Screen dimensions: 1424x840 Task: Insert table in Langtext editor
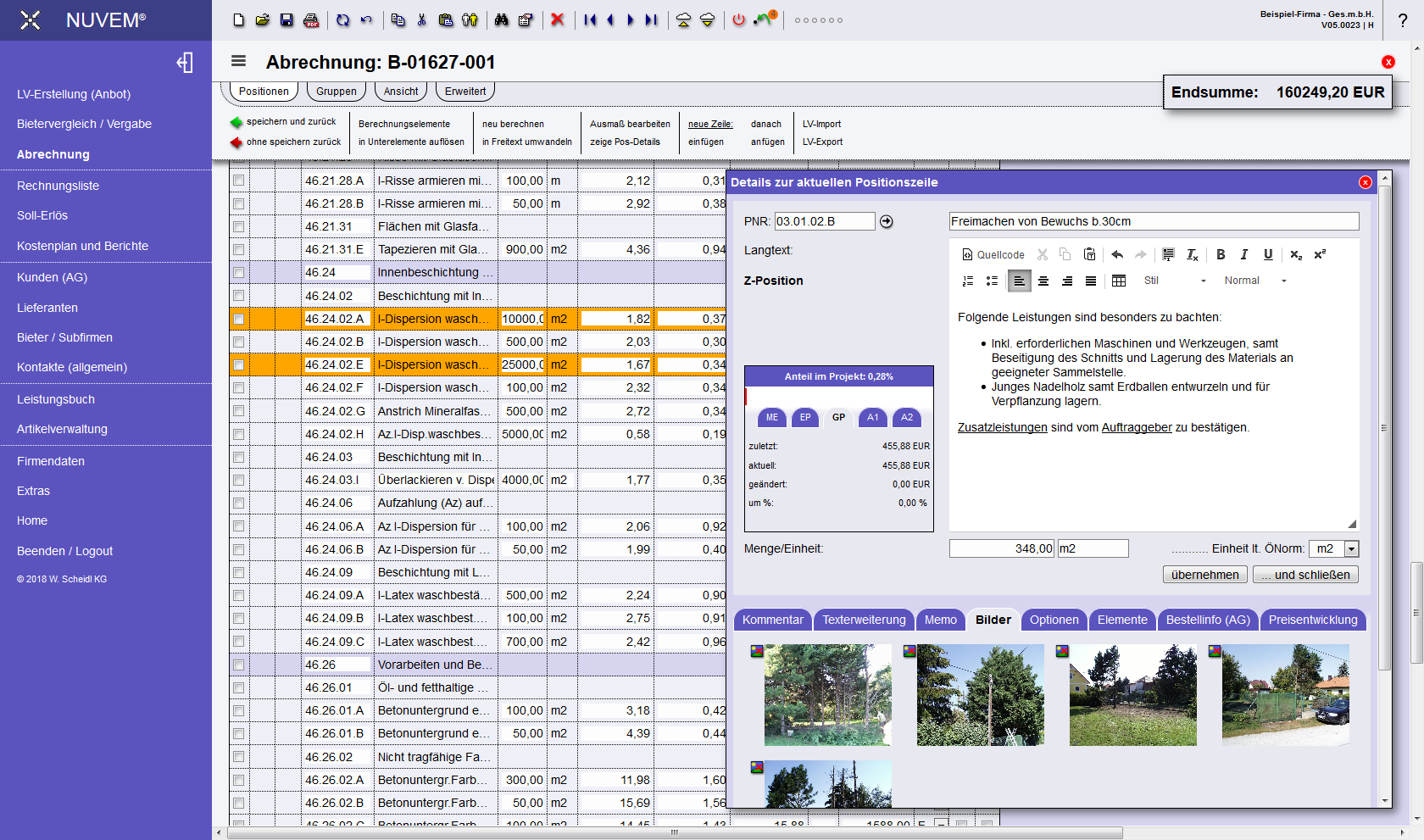click(1119, 281)
